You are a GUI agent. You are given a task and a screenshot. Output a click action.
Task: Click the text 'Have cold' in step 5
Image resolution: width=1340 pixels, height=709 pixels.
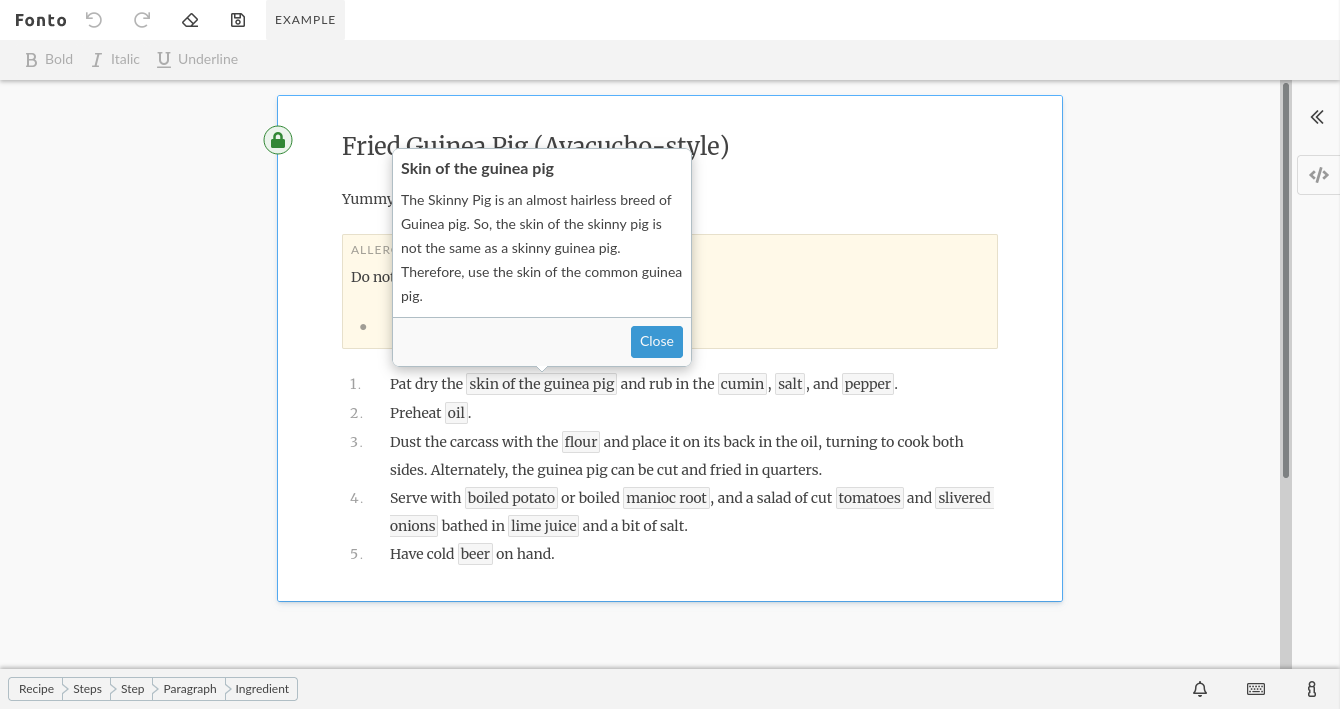(422, 554)
